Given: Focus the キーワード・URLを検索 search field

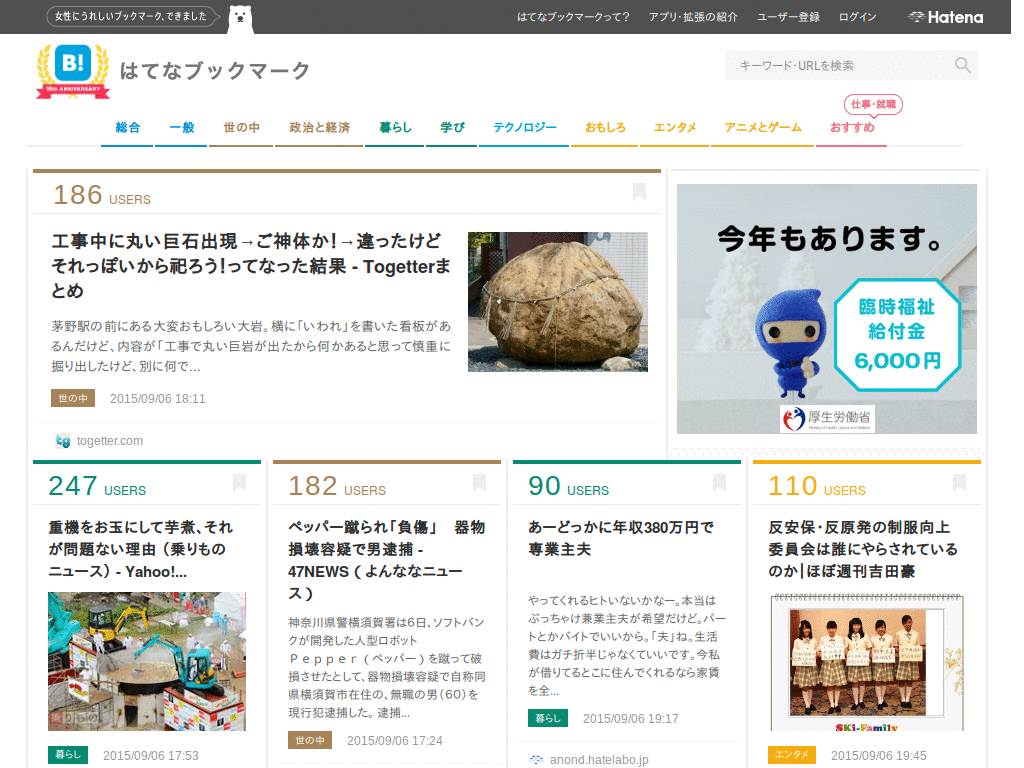Looking at the screenshot, I should [851, 65].
